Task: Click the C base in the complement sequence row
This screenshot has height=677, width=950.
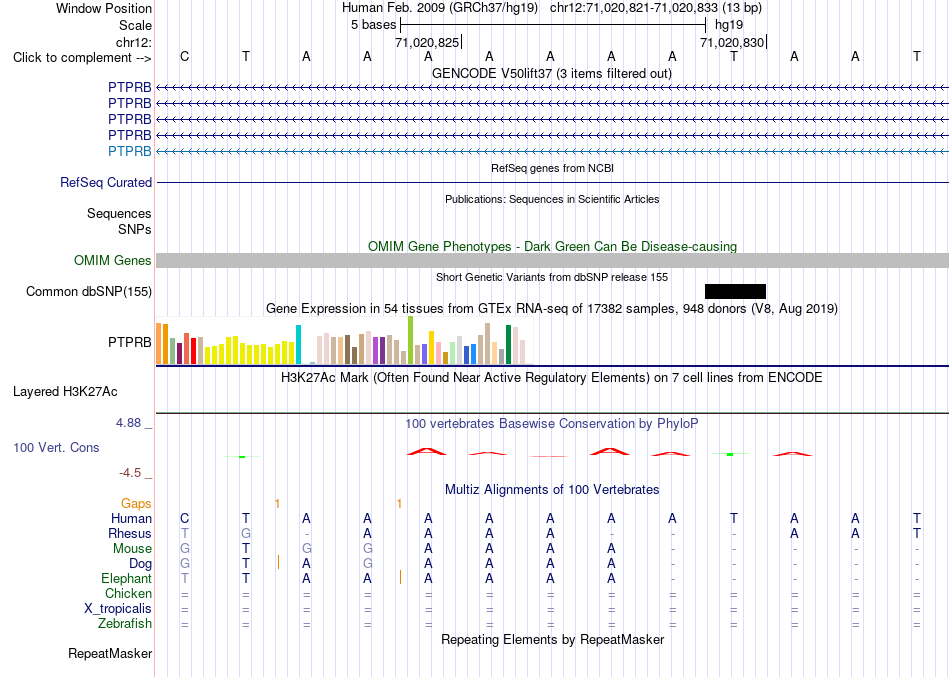Action: tap(185, 56)
